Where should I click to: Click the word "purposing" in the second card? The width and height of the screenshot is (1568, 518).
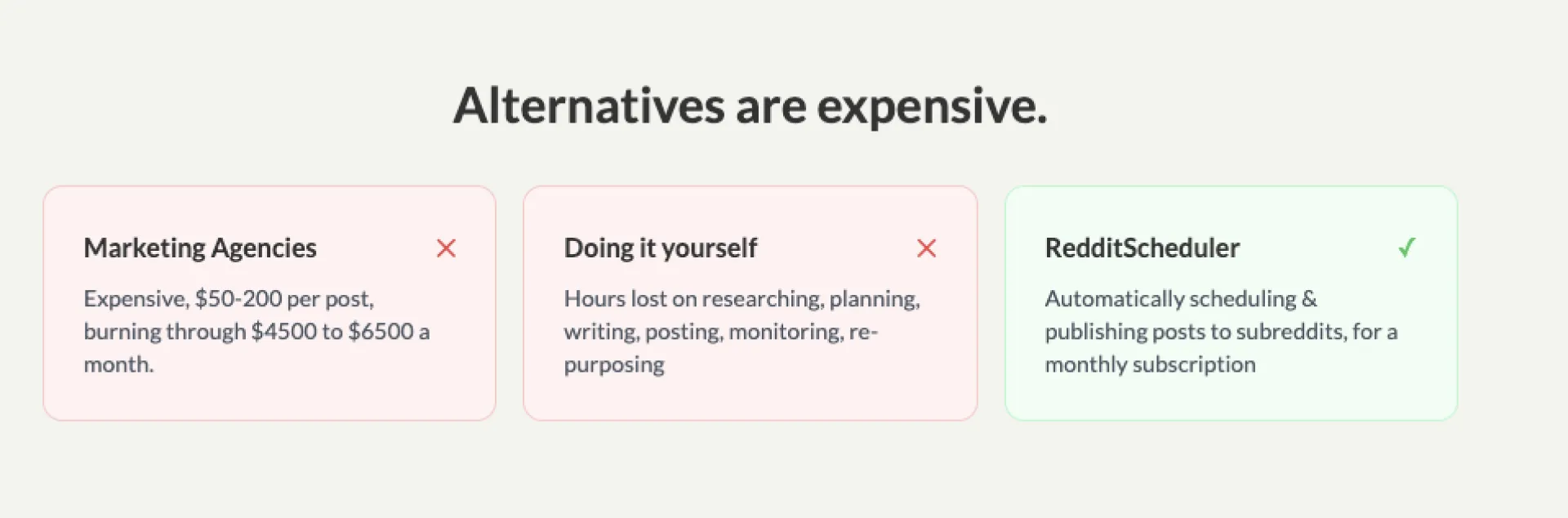(614, 364)
